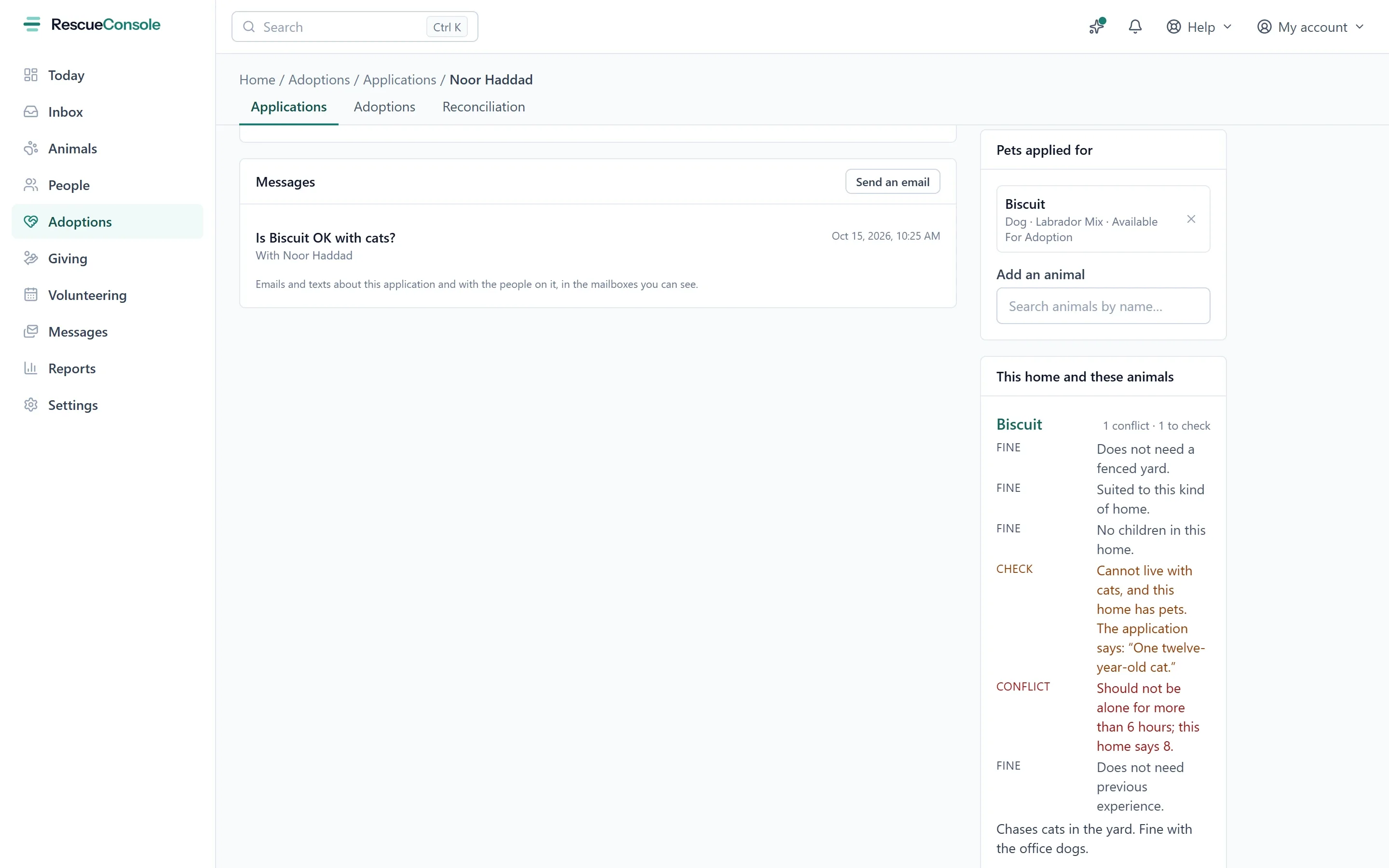The image size is (1389, 868).
Task: Open Settings in the sidebar
Action: (x=108, y=405)
